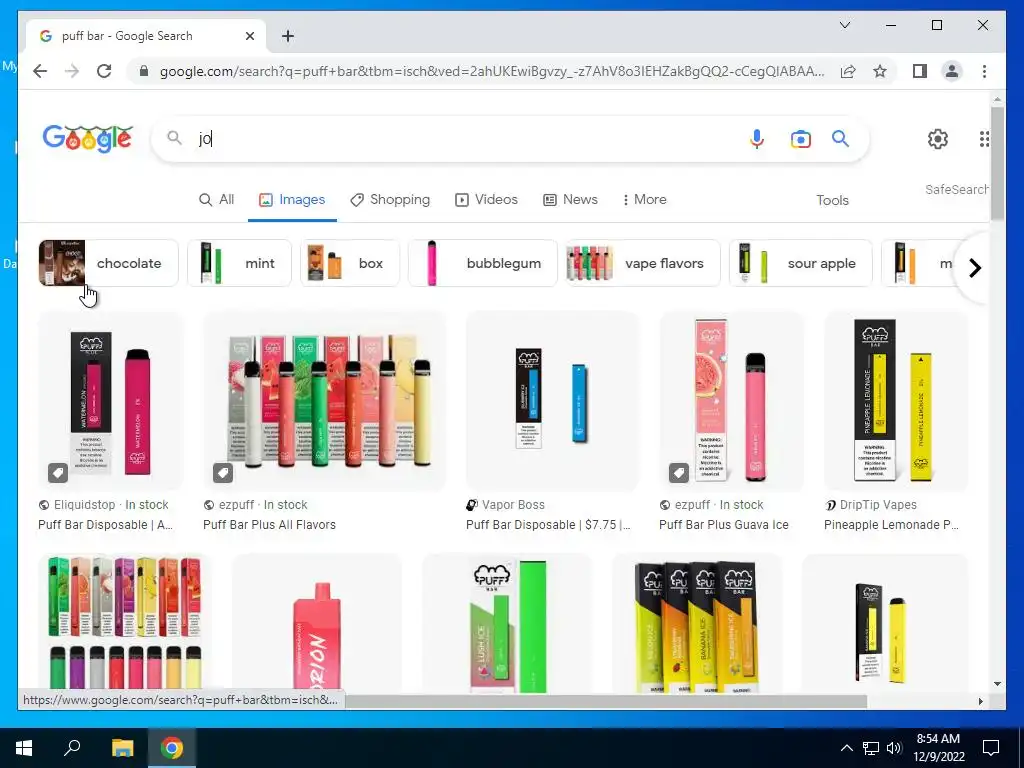The width and height of the screenshot is (1024, 768).
Task: Open the green Lush Ice Puff image
Action: coord(507,624)
